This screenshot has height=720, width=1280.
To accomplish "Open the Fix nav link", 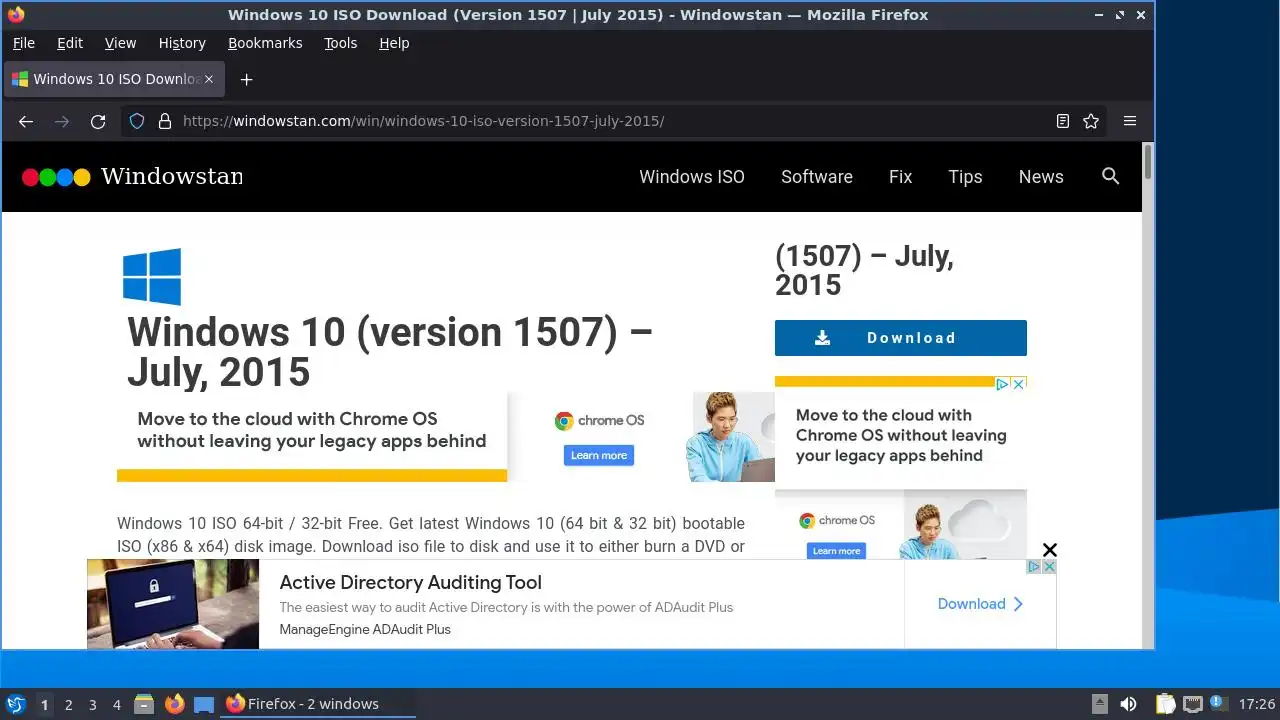I will point(900,177).
